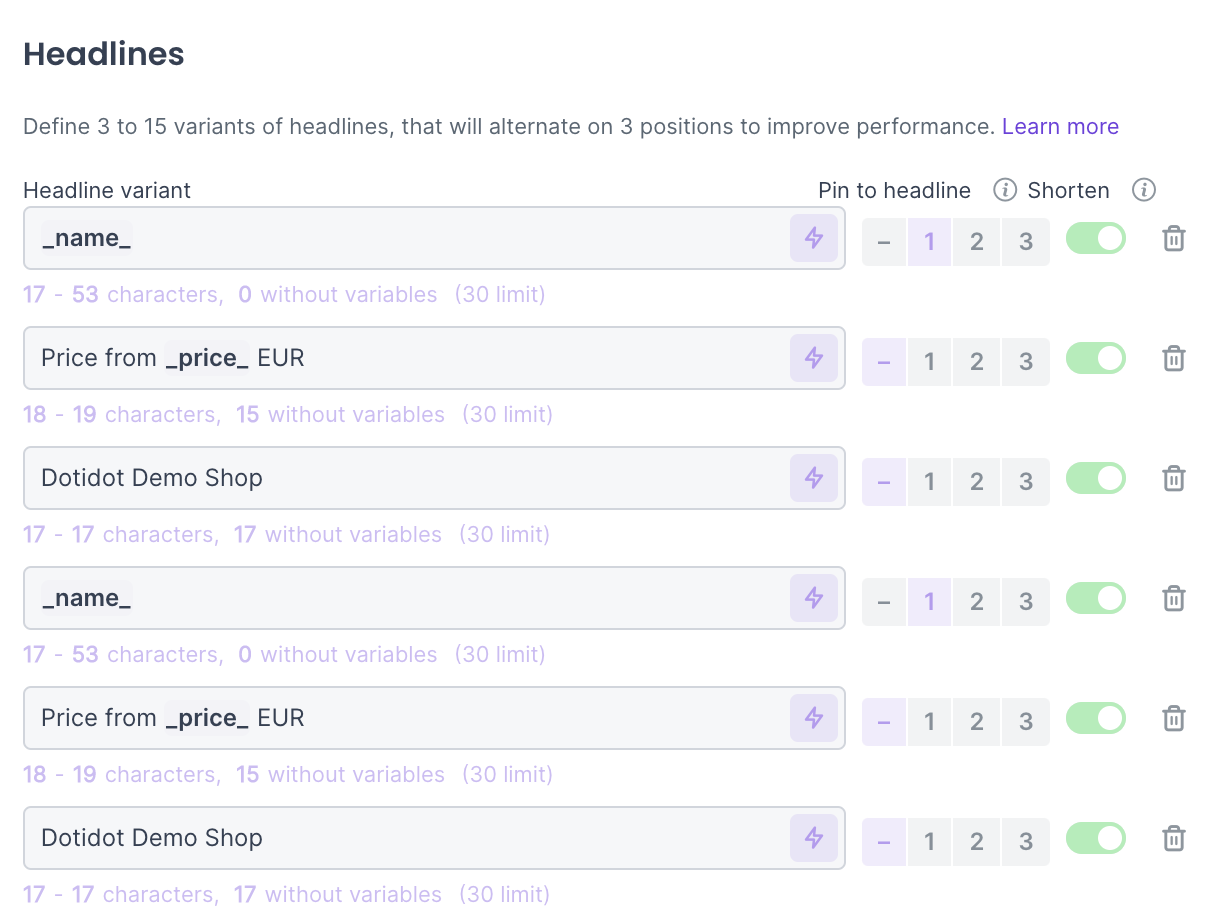Delete the second _name_ headline variant
This screenshot has height=908, width=1224.
1174,598
